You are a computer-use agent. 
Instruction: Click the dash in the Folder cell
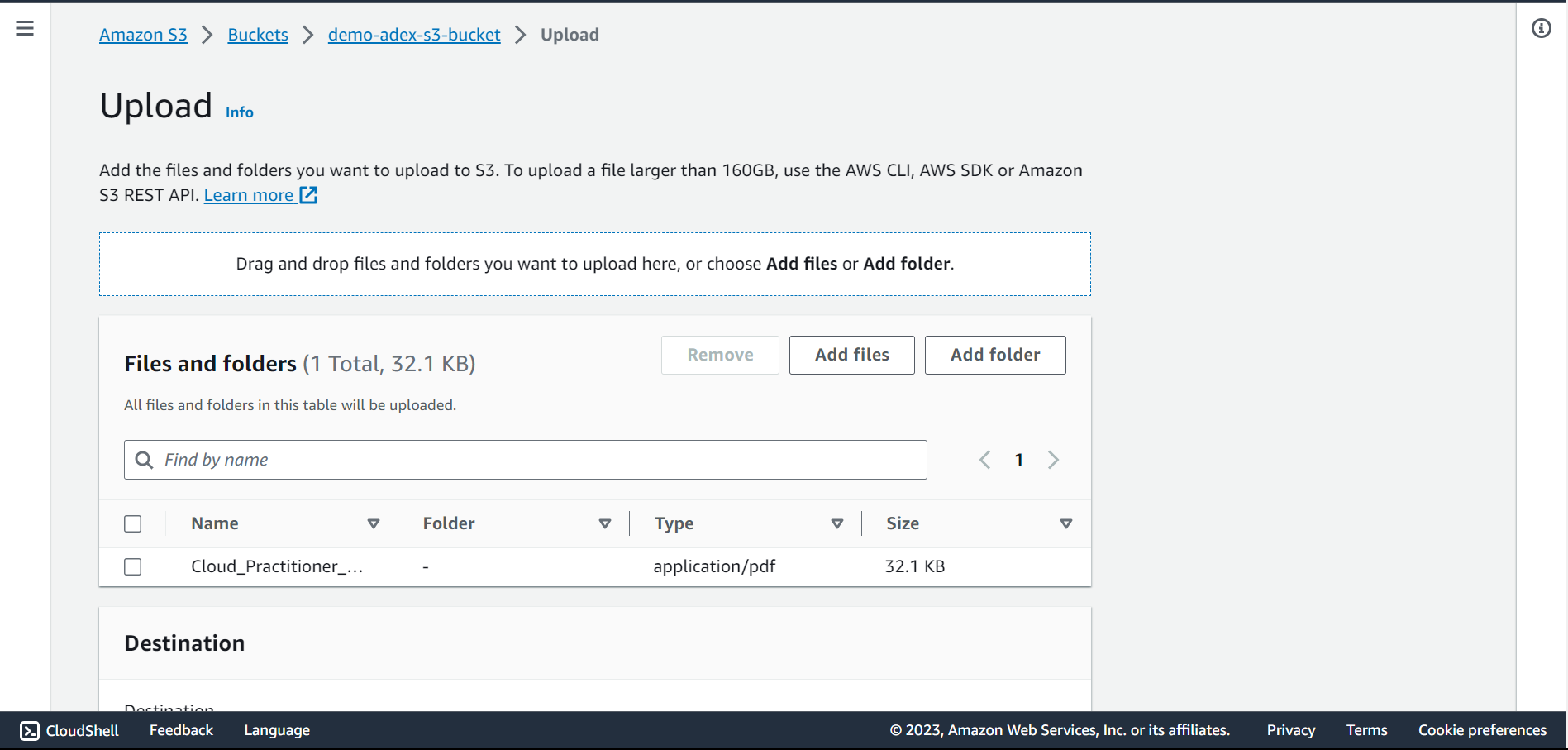(x=426, y=567)
